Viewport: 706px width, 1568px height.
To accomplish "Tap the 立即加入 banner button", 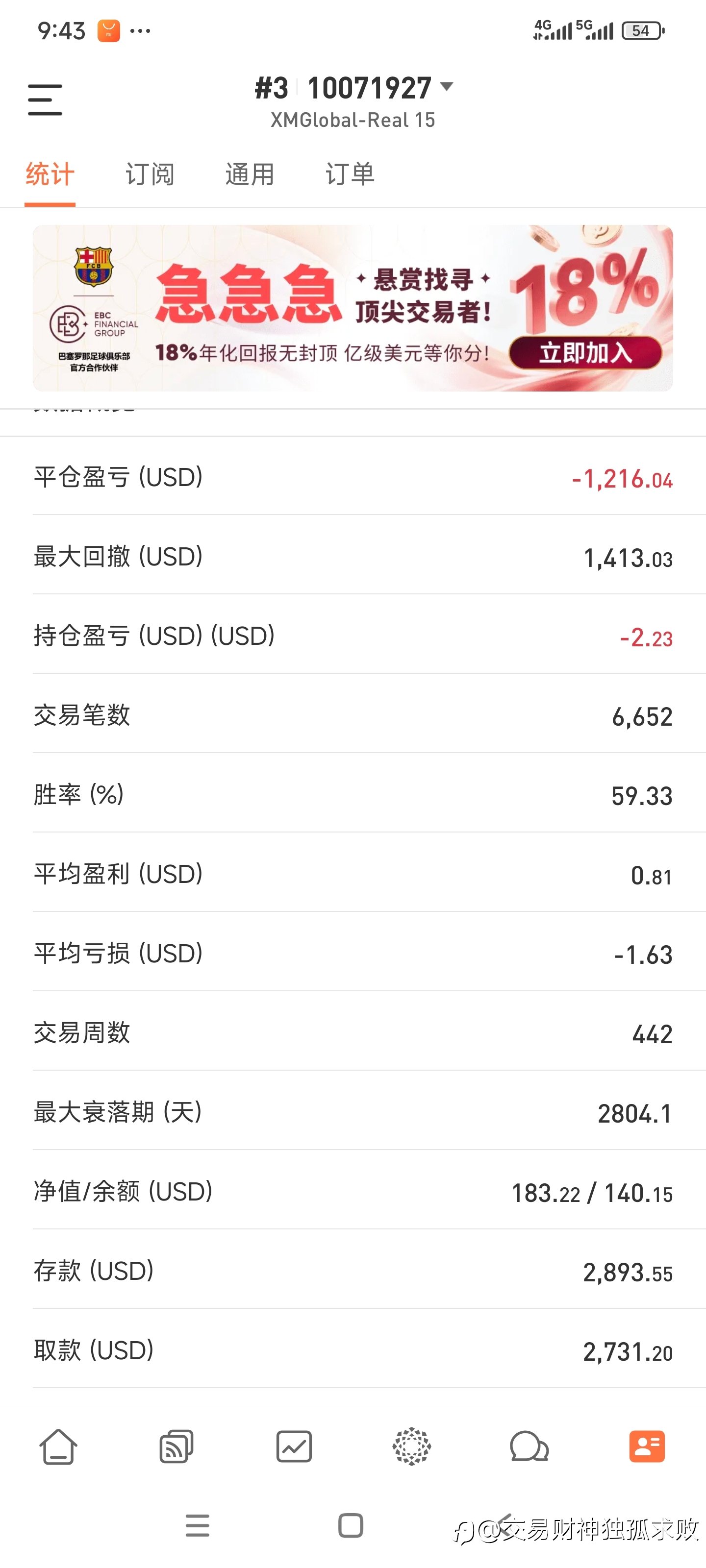I will [x=585, y=352].
